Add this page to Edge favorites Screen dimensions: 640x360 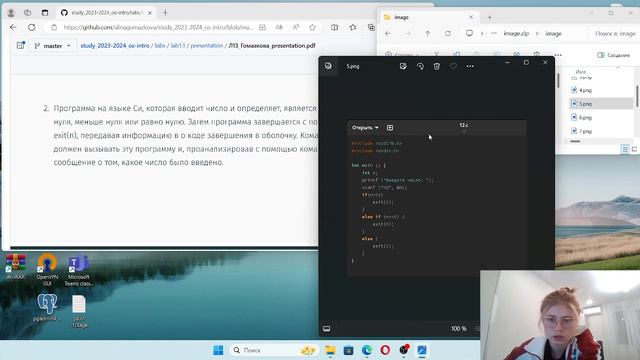[313, 27]
